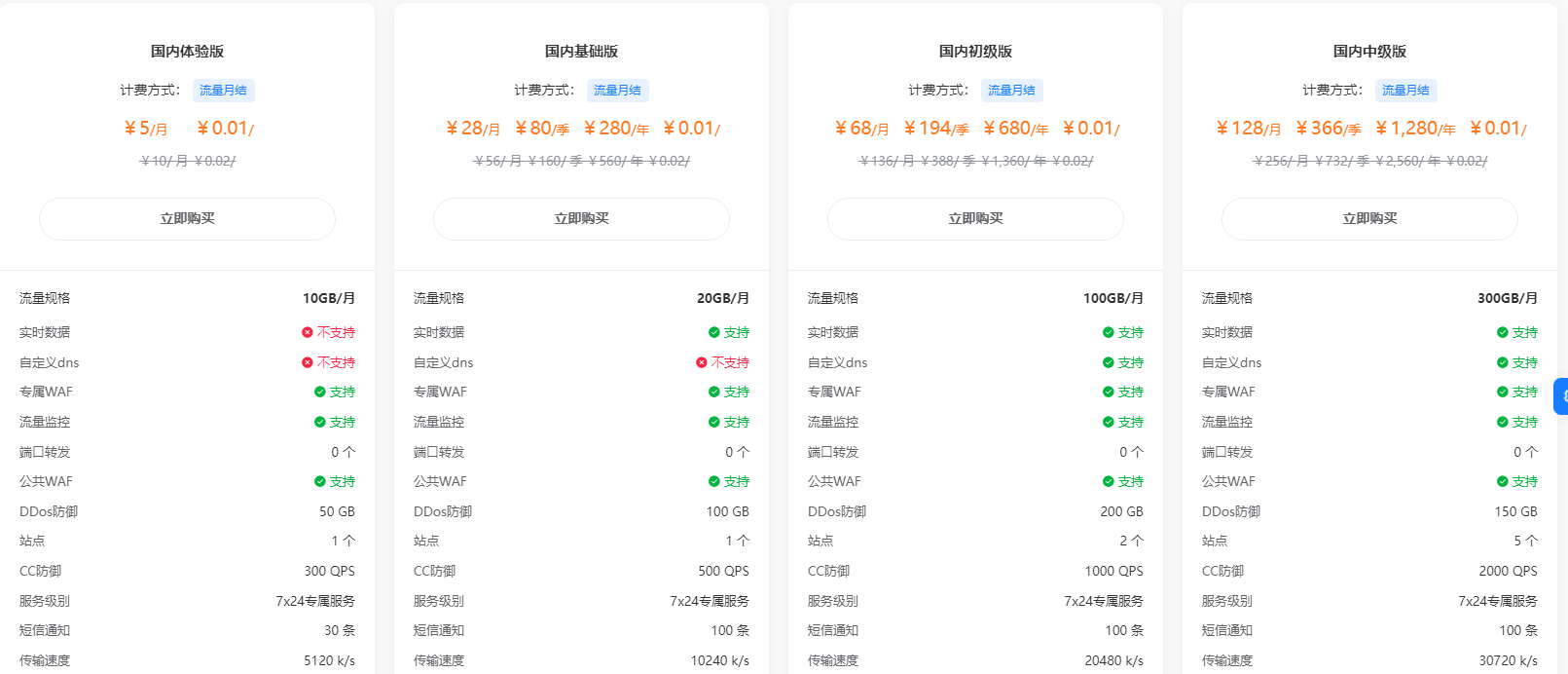
Task: Select the ¥680/年 yearly price in 国内初级版
Action: click(1015, 129)
